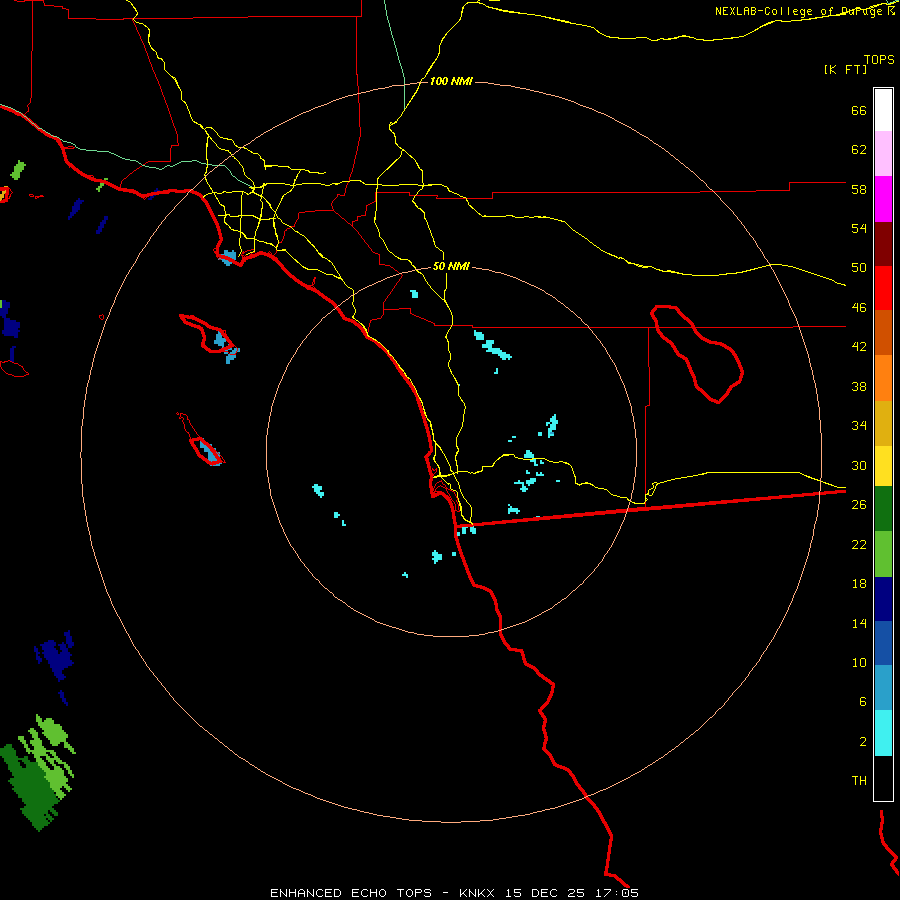The width and height of the screenshot is (900, 900).
Task: Click the white swatch in the tops legend
Action: 883,110
